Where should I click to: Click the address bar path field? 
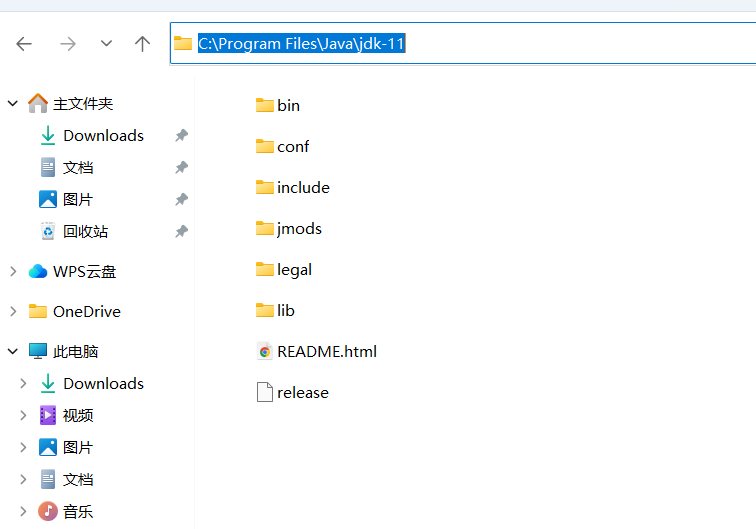[x=463, y=43]
